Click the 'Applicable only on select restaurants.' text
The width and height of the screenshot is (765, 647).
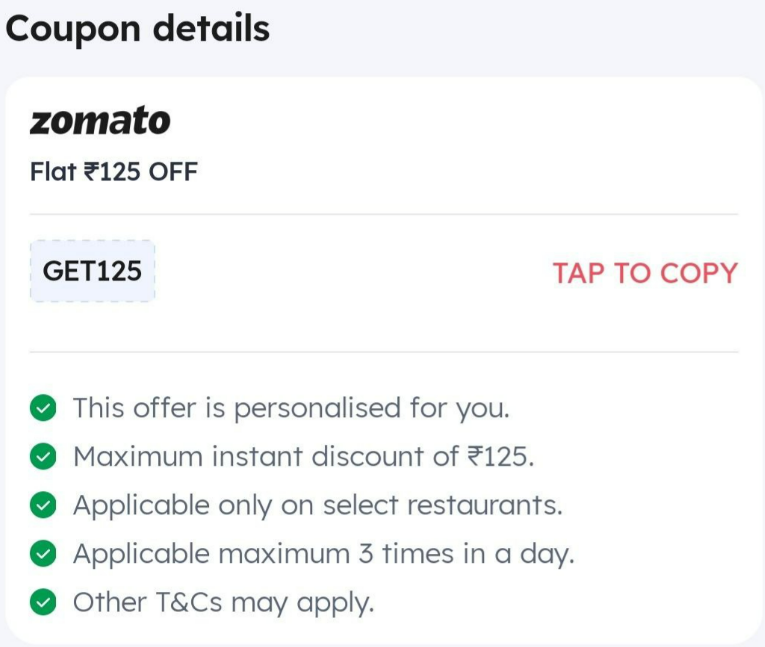coord(318,505)
